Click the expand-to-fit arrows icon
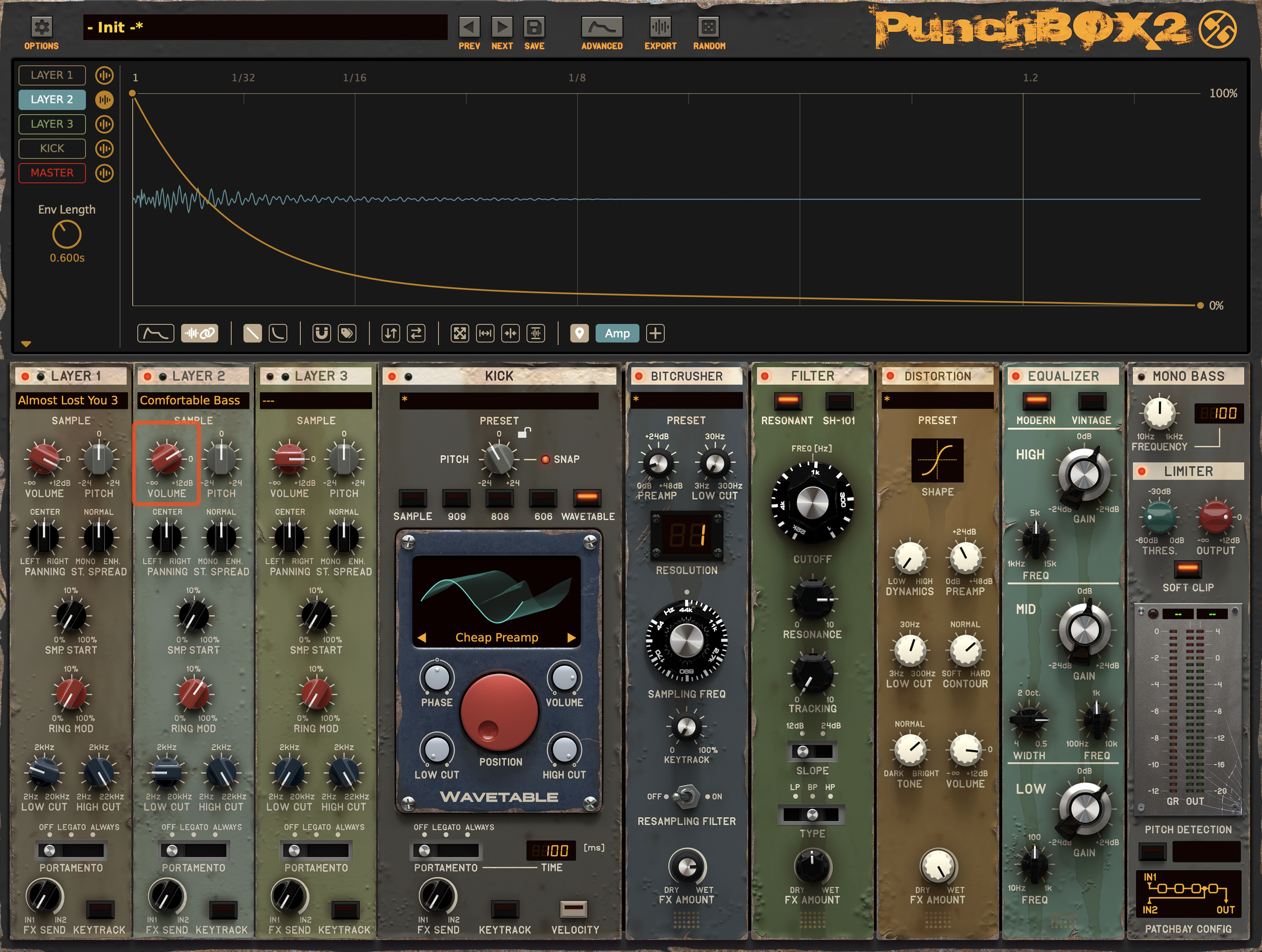1262x952 pixels. click(460, 333)
